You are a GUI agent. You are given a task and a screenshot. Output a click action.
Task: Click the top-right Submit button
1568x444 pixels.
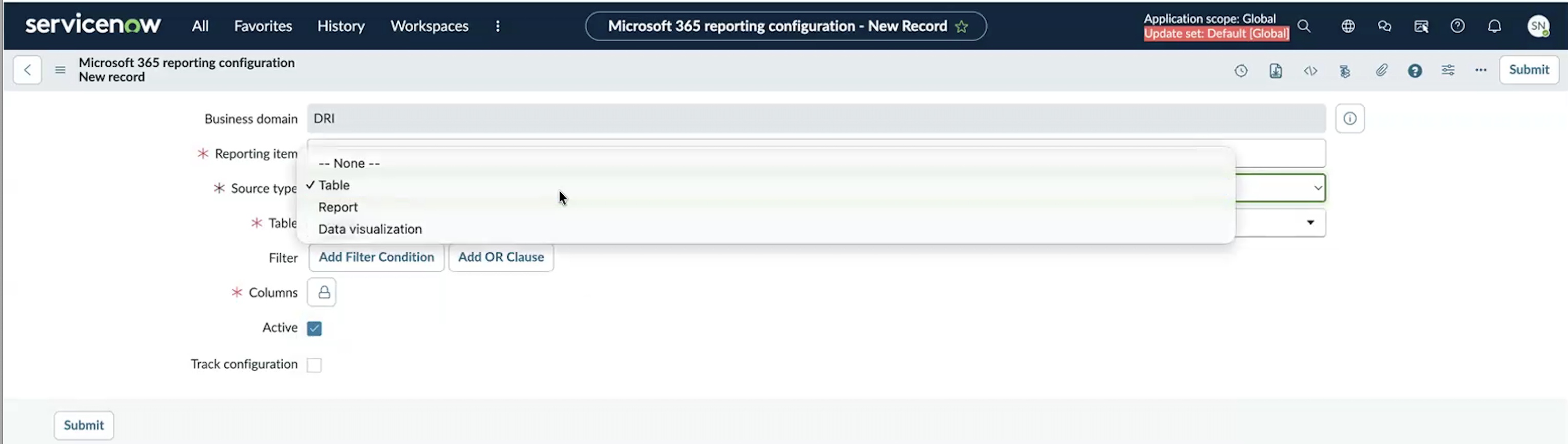pyautogui.click(x=1528, y=70)
